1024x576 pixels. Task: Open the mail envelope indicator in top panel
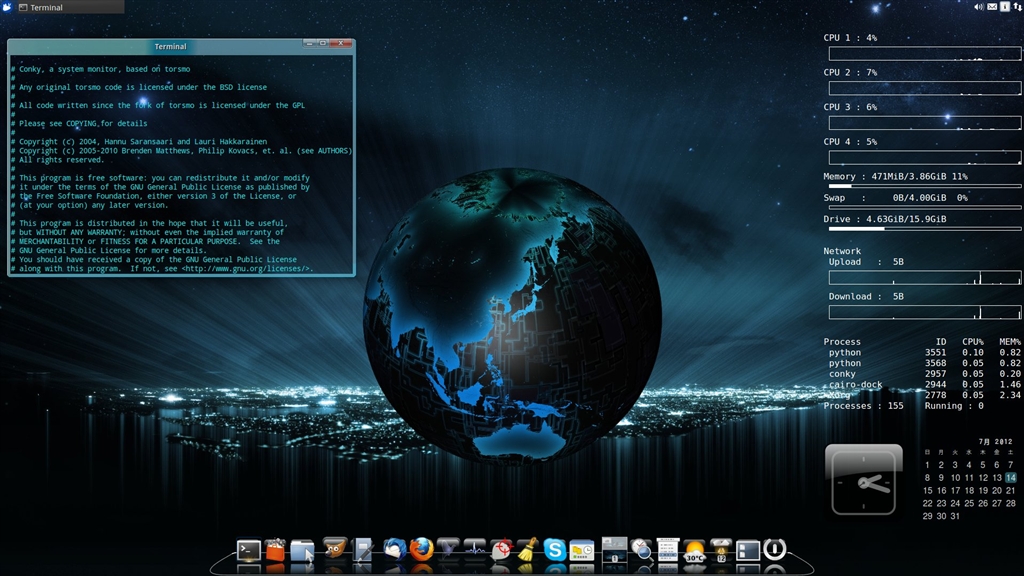992,7
